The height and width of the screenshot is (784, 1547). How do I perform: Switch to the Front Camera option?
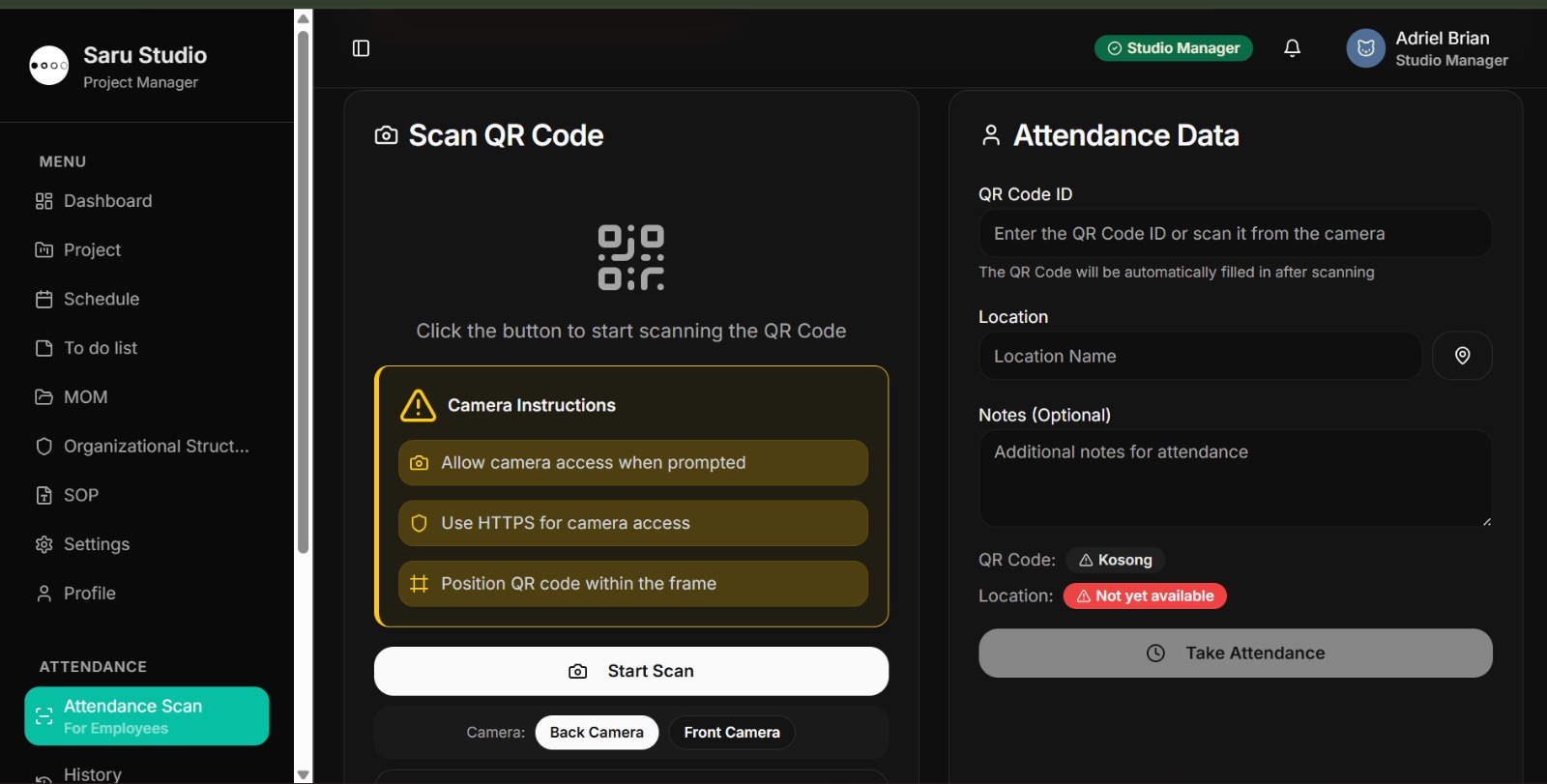732,733
